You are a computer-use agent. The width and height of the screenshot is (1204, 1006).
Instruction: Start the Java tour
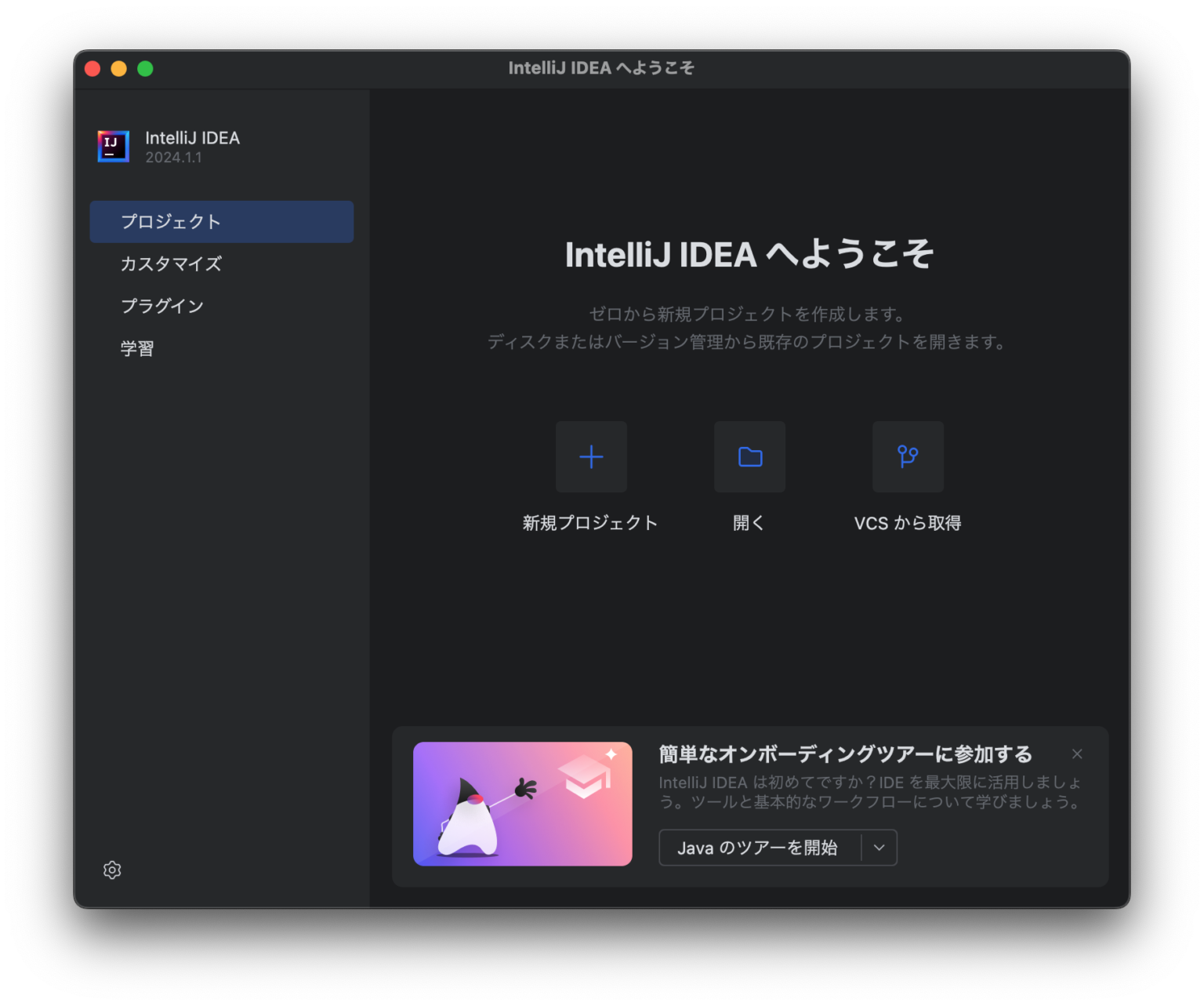click(758, 848)
